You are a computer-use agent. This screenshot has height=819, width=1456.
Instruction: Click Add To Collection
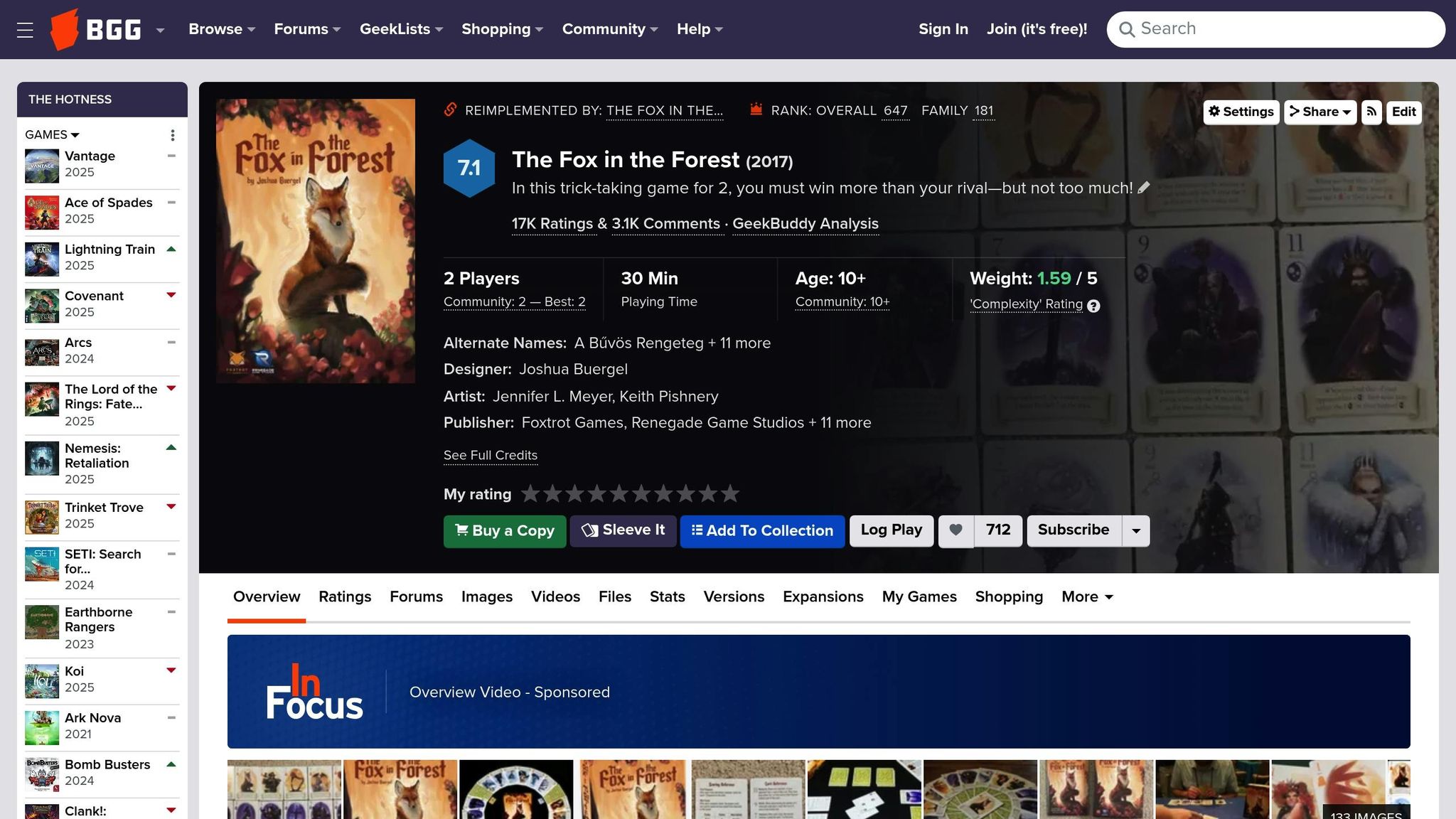[x=762, y=531]
